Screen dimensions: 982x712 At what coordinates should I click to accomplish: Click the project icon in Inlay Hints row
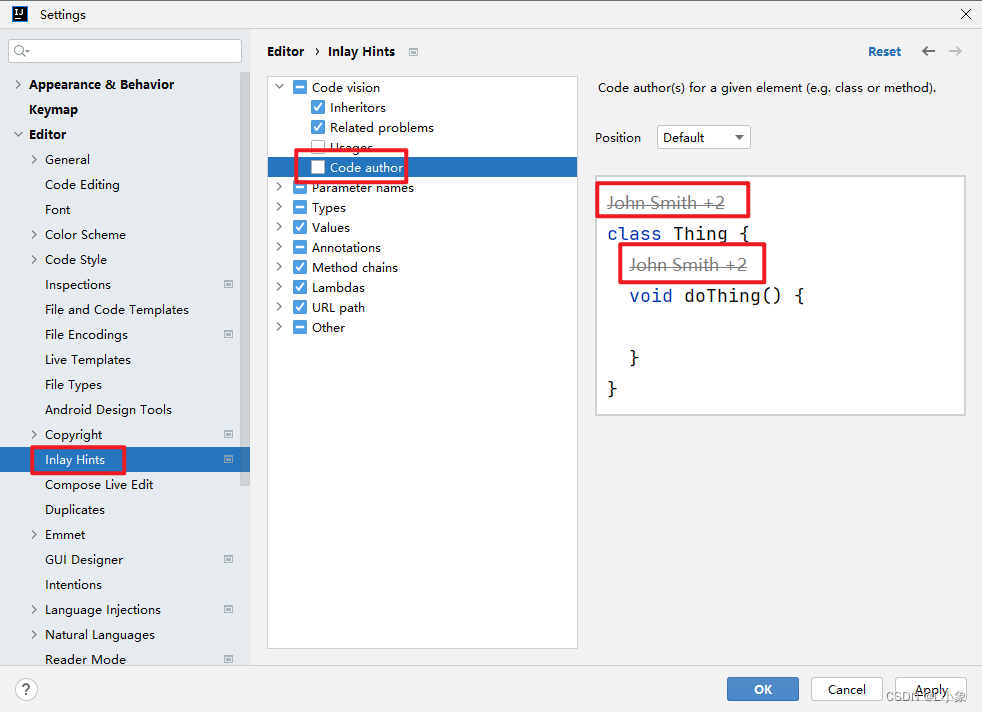pos(229,460)
